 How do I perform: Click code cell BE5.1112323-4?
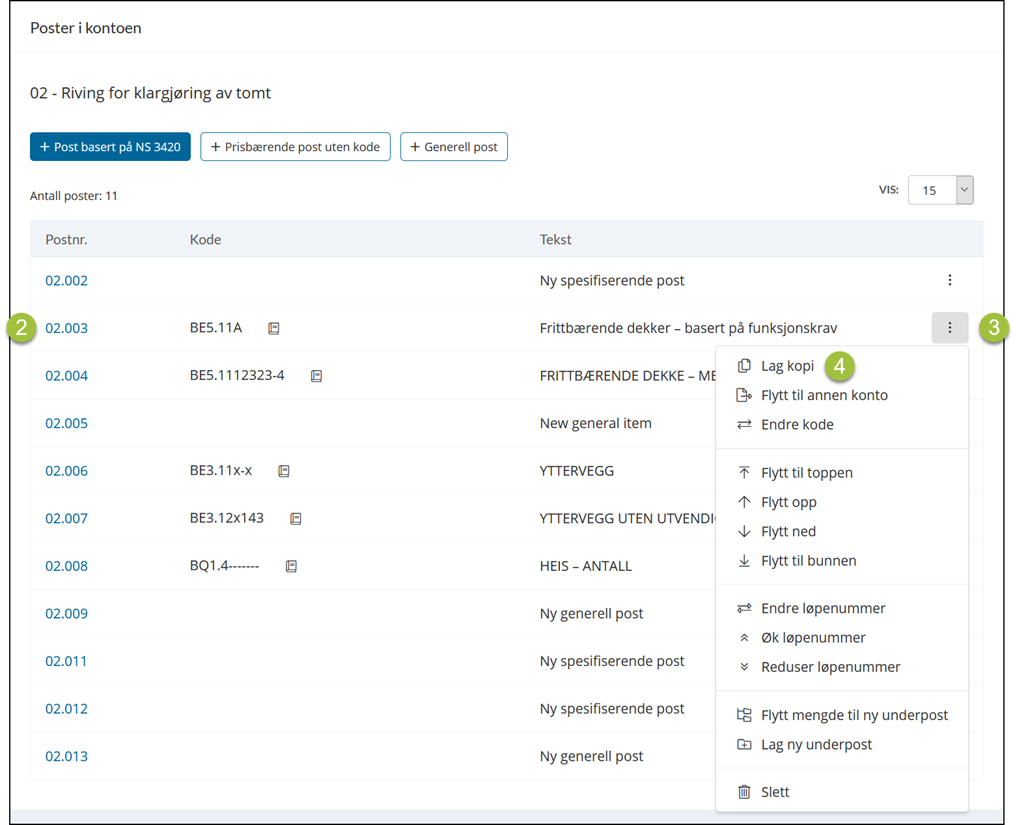click(237, 376)
